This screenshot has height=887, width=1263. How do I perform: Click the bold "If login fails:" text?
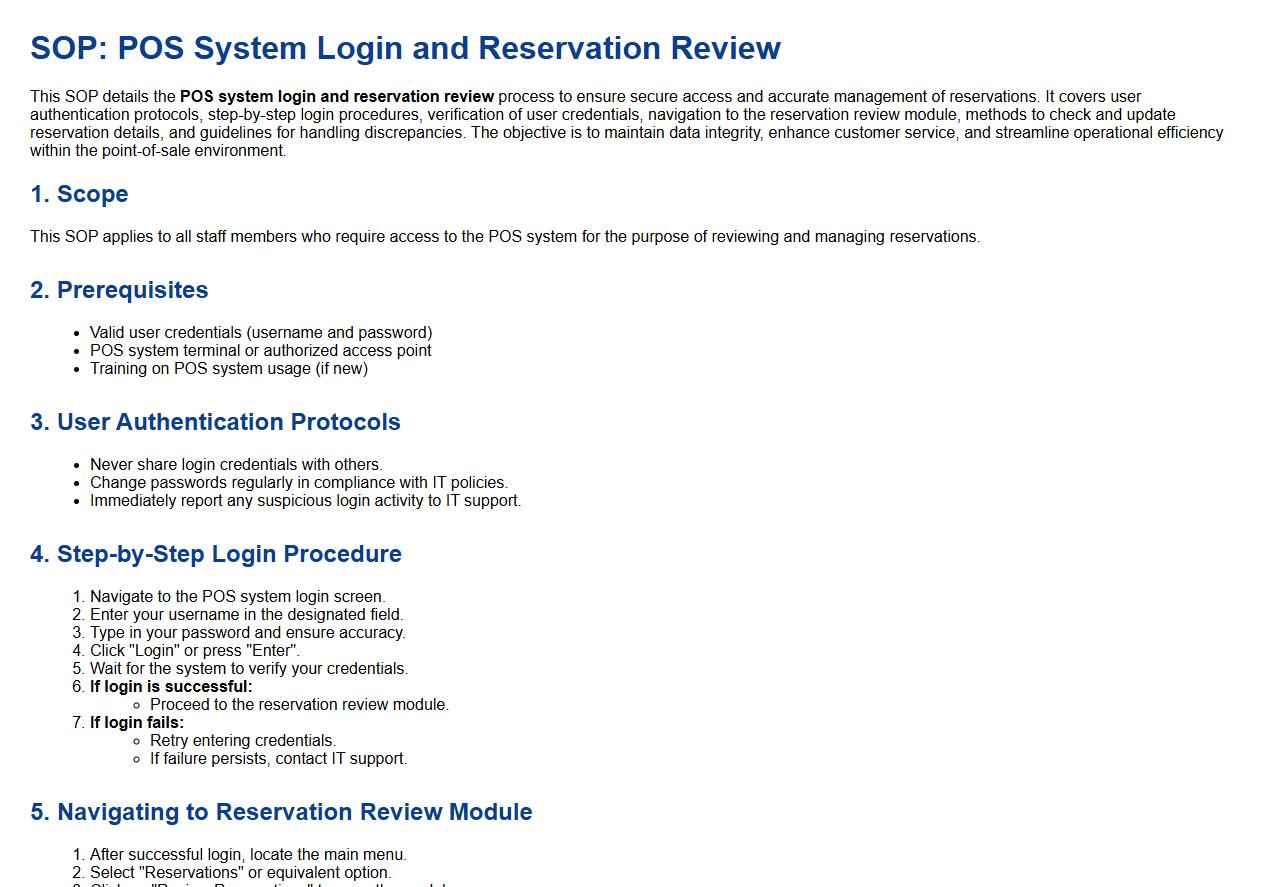[137, 723]
